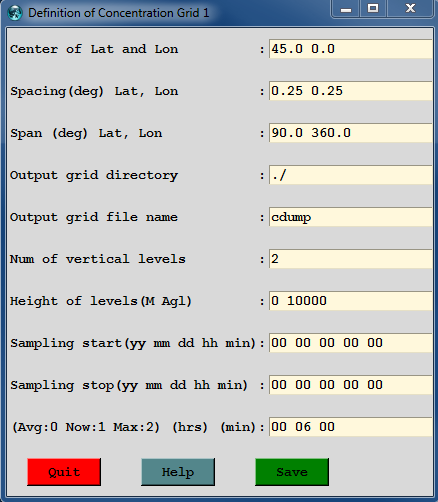Select the Num of vertical levels field
Screen dimensions: 438x502
[x=351, y=259]
